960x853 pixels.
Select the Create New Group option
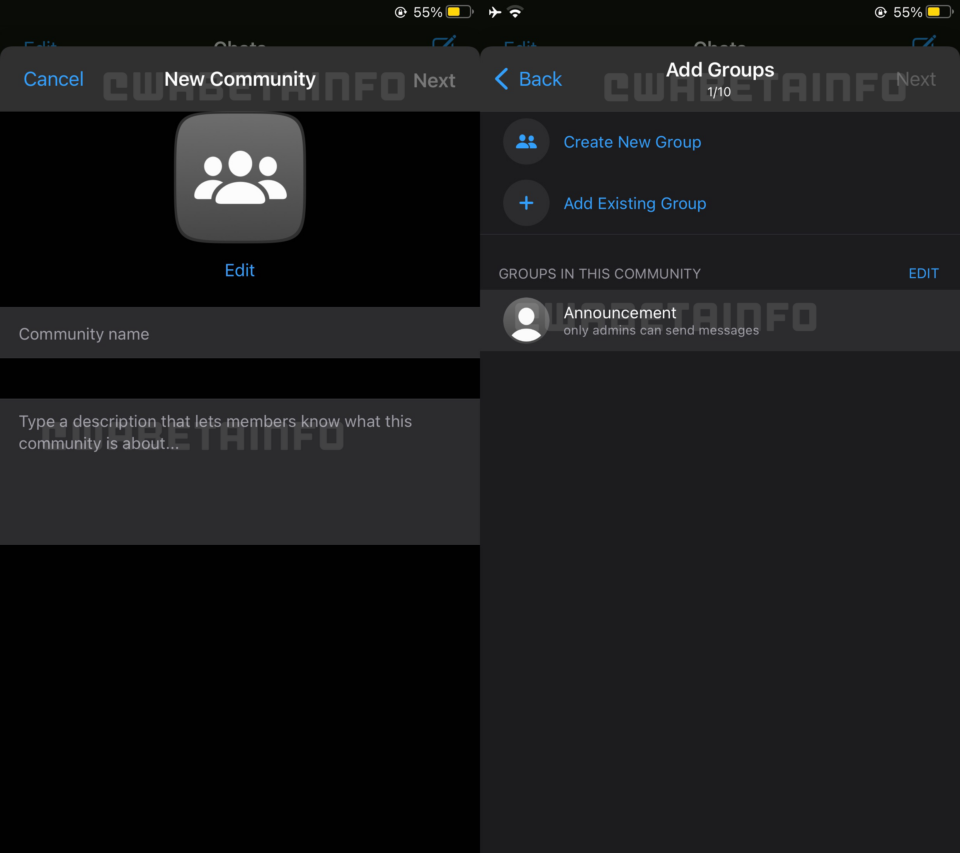[632, 142]
